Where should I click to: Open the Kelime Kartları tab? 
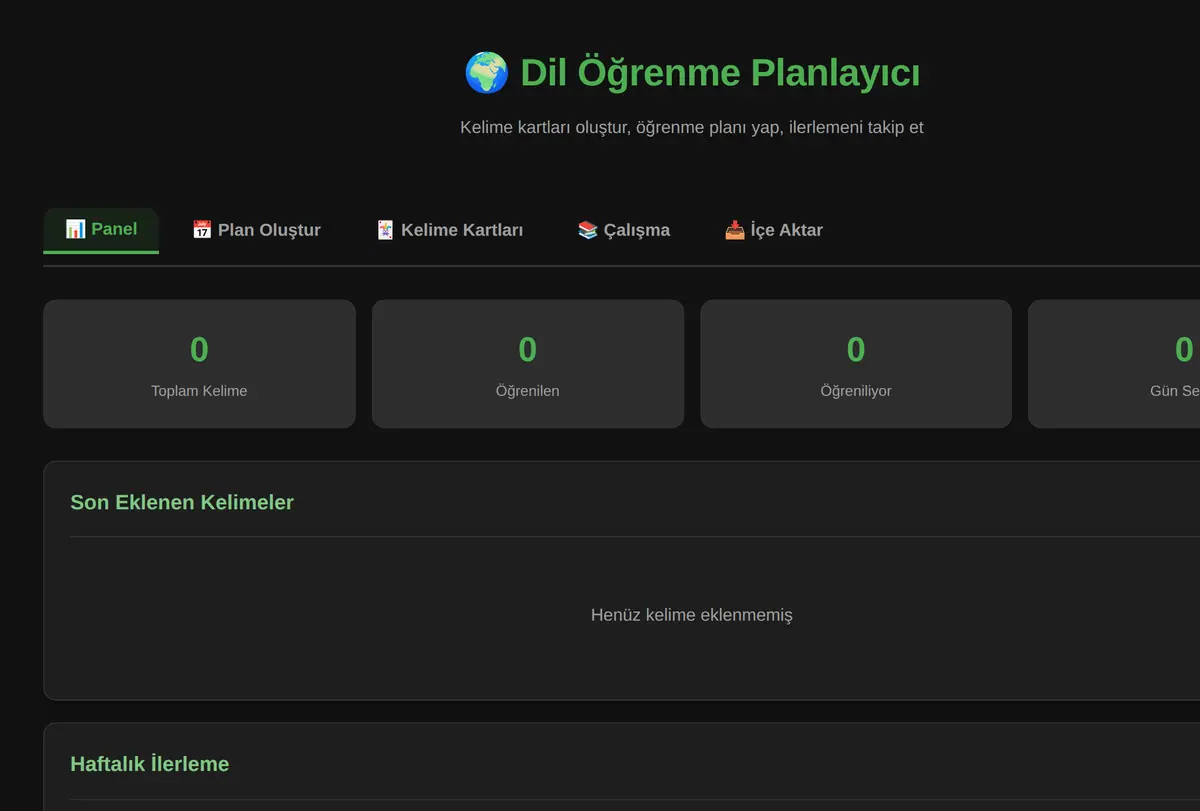(x=449, y=230)
